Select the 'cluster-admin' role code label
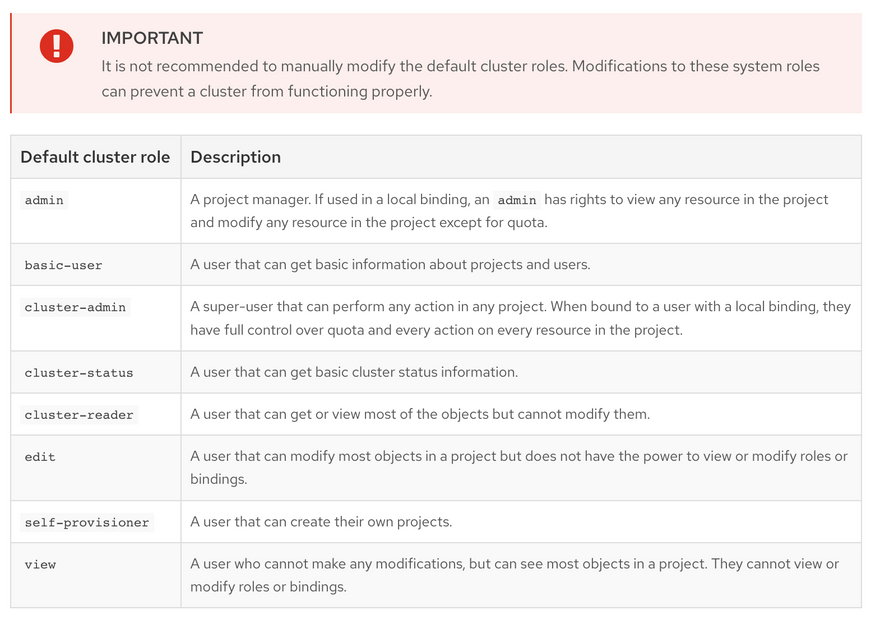This screenshot has height=619, width=880. point(75,307)
